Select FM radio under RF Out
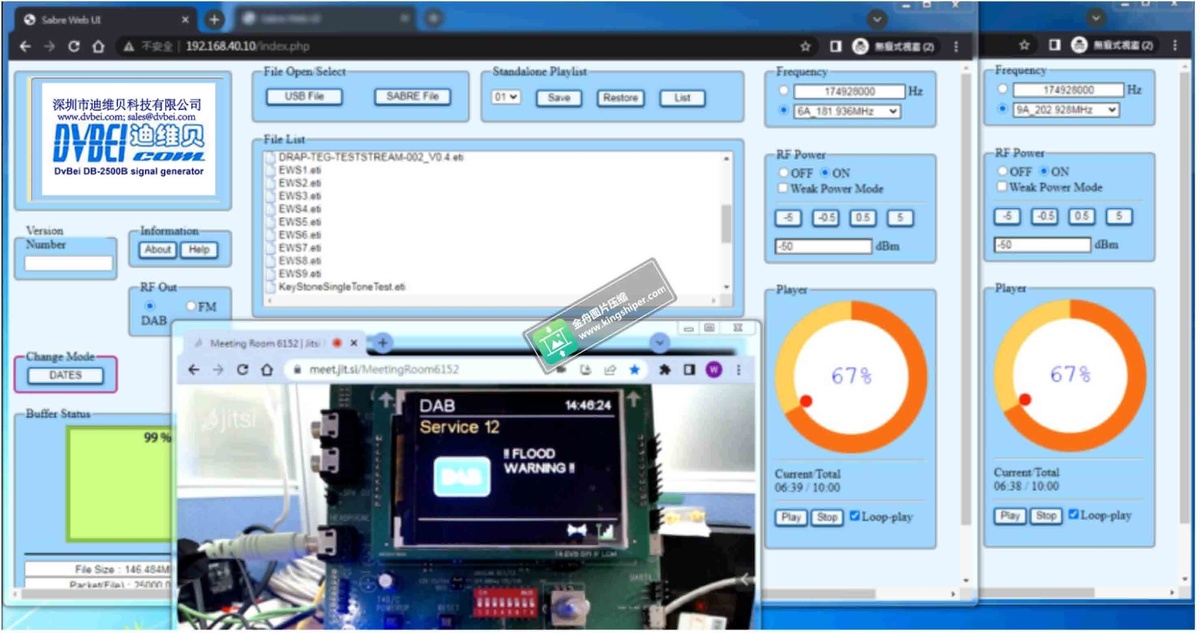 191,306
